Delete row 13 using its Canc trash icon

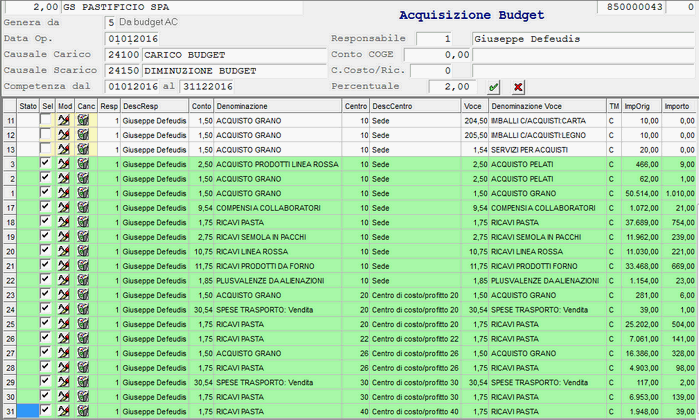coord(83,149)
